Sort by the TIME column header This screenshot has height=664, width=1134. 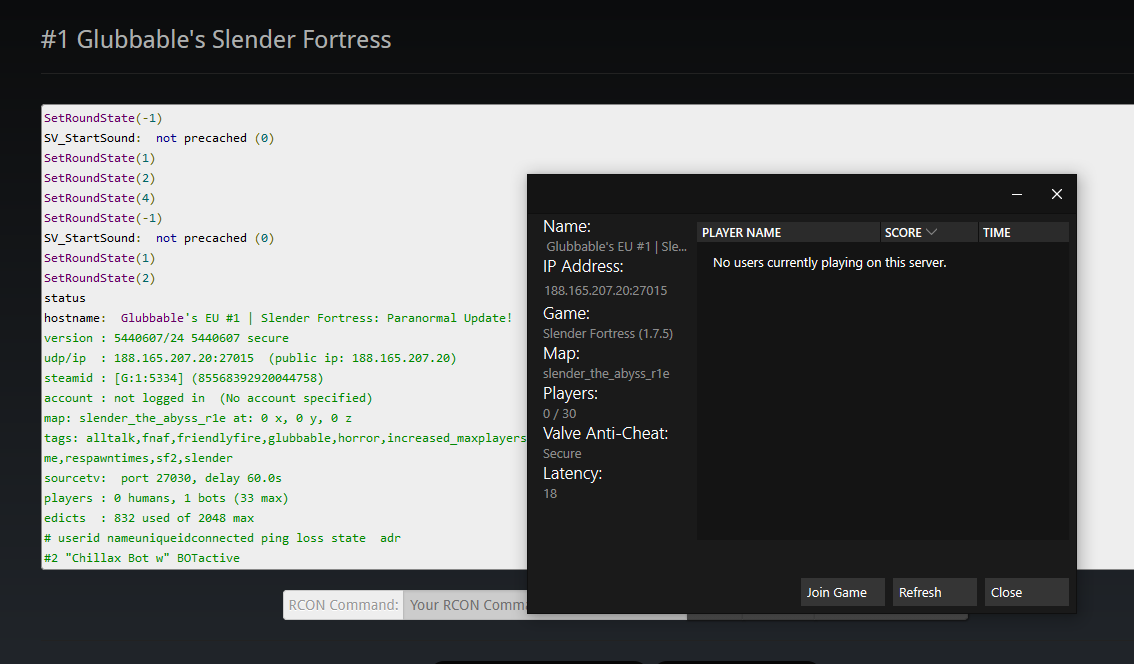tap(1023, 232)
